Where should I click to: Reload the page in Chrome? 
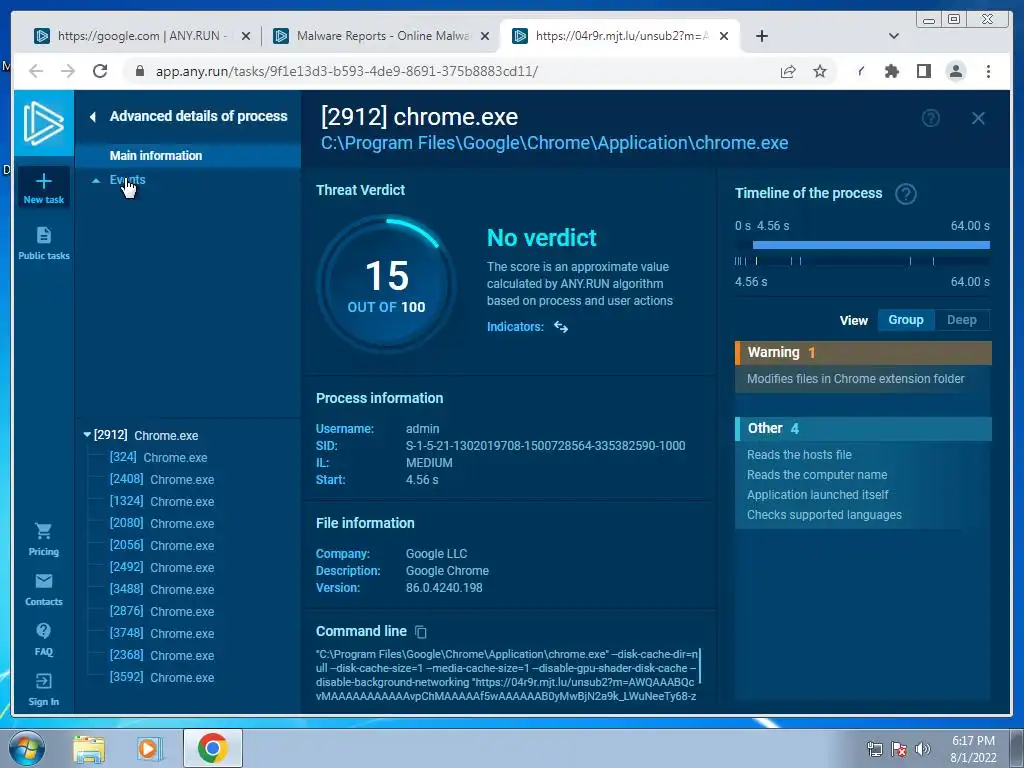(x=100, y=71)
